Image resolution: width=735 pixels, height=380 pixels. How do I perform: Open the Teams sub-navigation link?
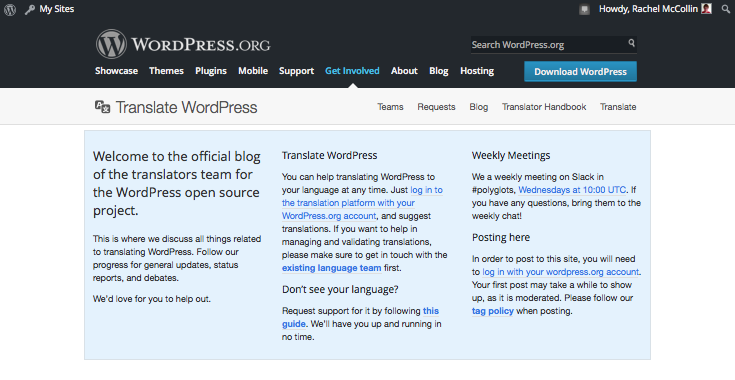tap(390, 107)
